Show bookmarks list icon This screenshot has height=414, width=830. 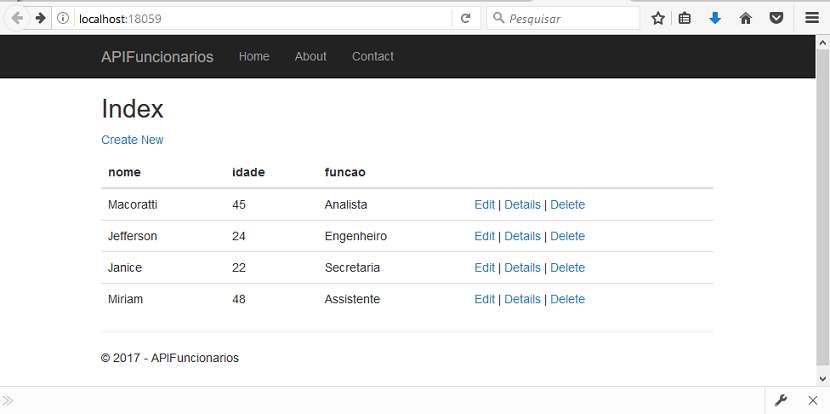coord(684,19)
